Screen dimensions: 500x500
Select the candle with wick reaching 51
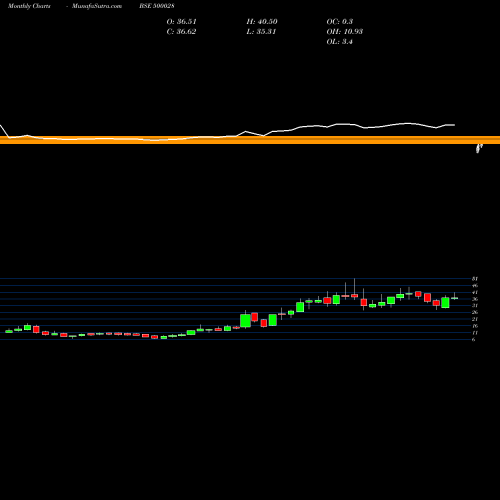(x=354, y=295)
